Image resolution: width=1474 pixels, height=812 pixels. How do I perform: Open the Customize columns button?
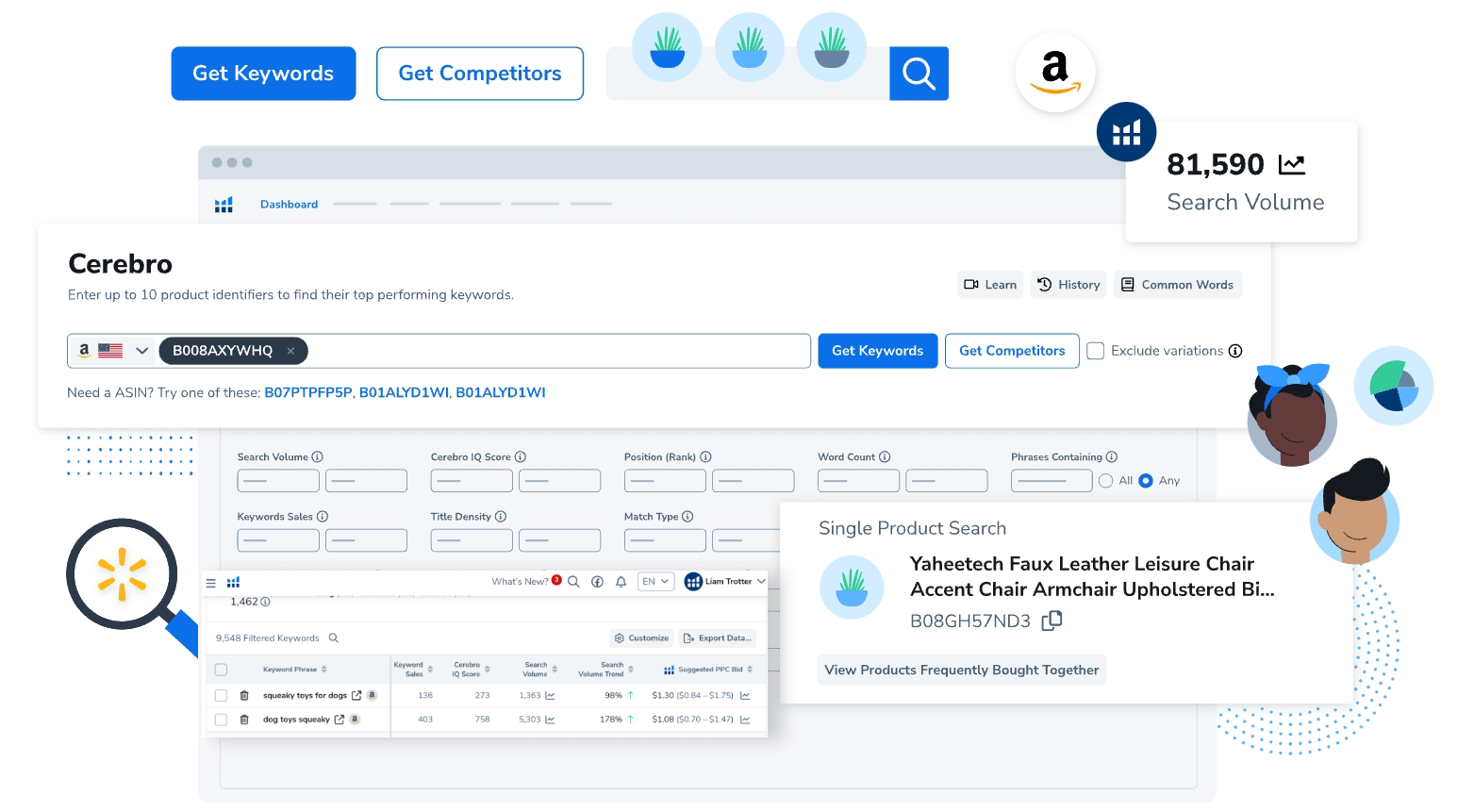click(641, 638)
